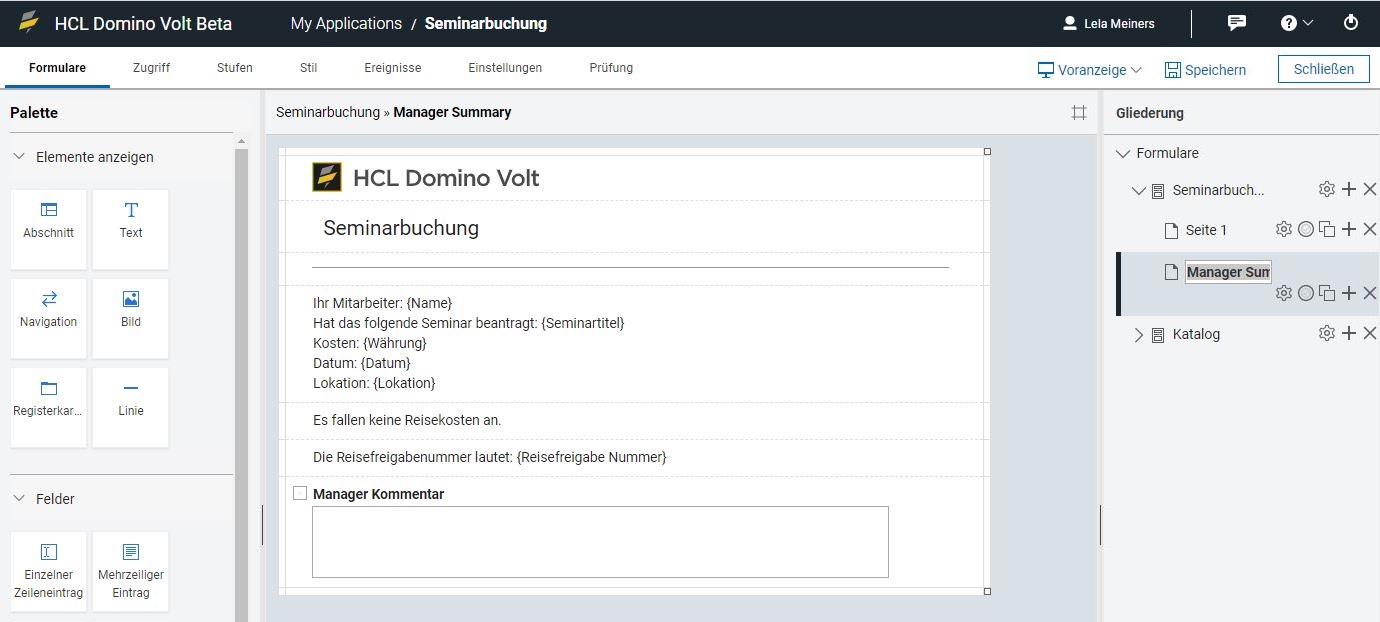This screenshot has width=1380, height=622.
Task: Add page to Seminarbuch... form with plus
Action: click(x=1349, y=189)
